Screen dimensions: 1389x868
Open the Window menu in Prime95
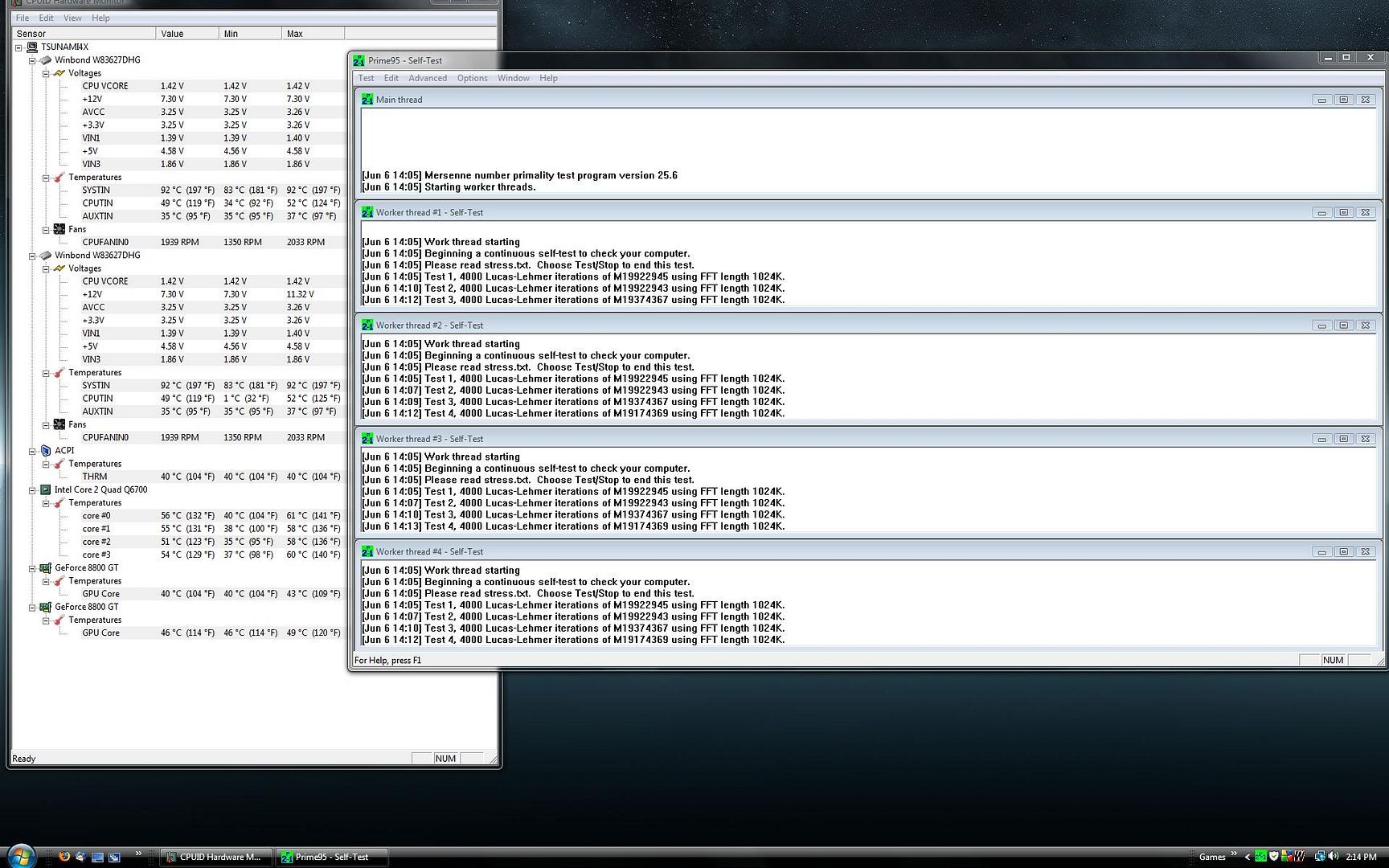[x=513, y=78]
